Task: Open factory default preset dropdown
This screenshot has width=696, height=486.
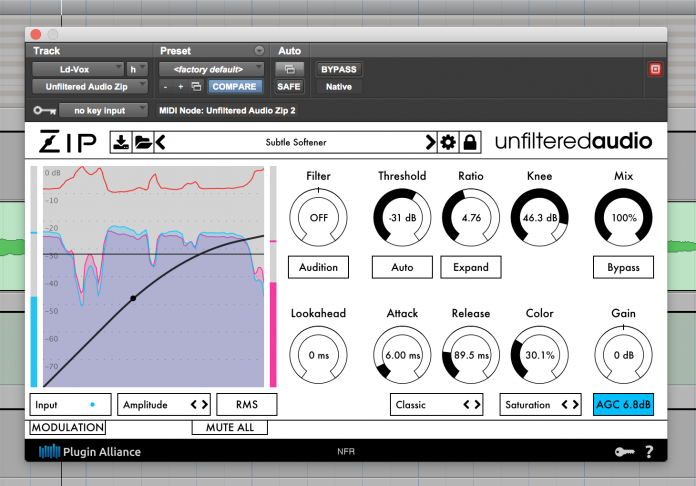Action: [x=211, y=69]
